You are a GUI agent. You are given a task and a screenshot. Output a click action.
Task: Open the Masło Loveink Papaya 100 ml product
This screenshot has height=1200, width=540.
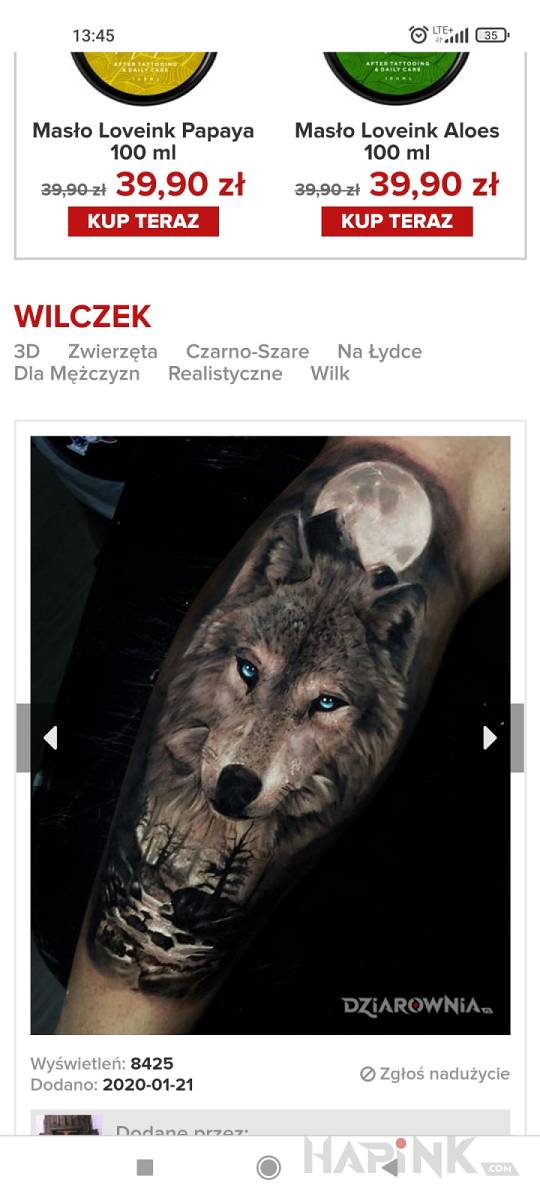click(x=143, y=141)
